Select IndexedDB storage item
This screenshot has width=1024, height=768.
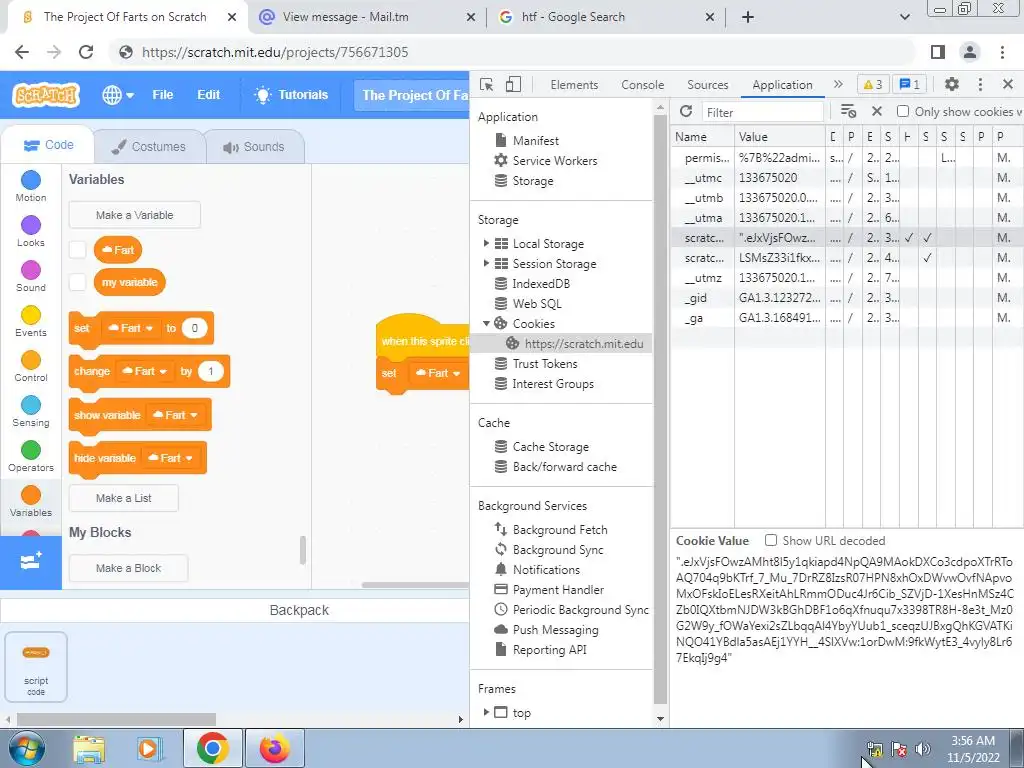coord(541,283)
